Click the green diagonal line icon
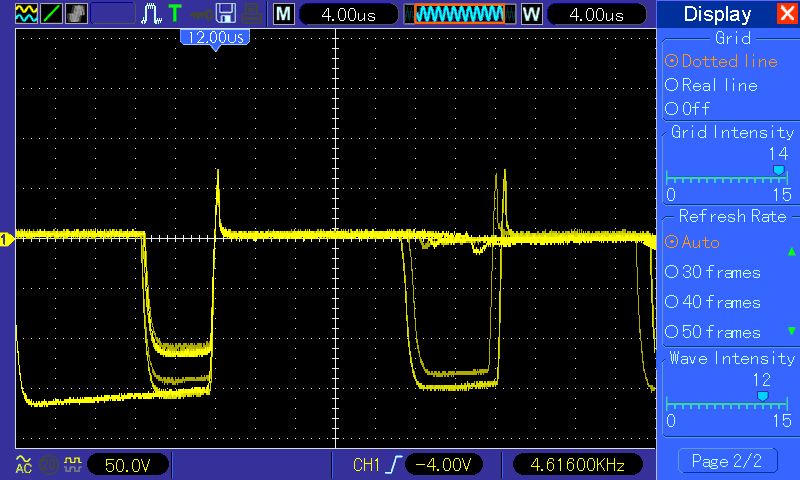 click(50, 14)
